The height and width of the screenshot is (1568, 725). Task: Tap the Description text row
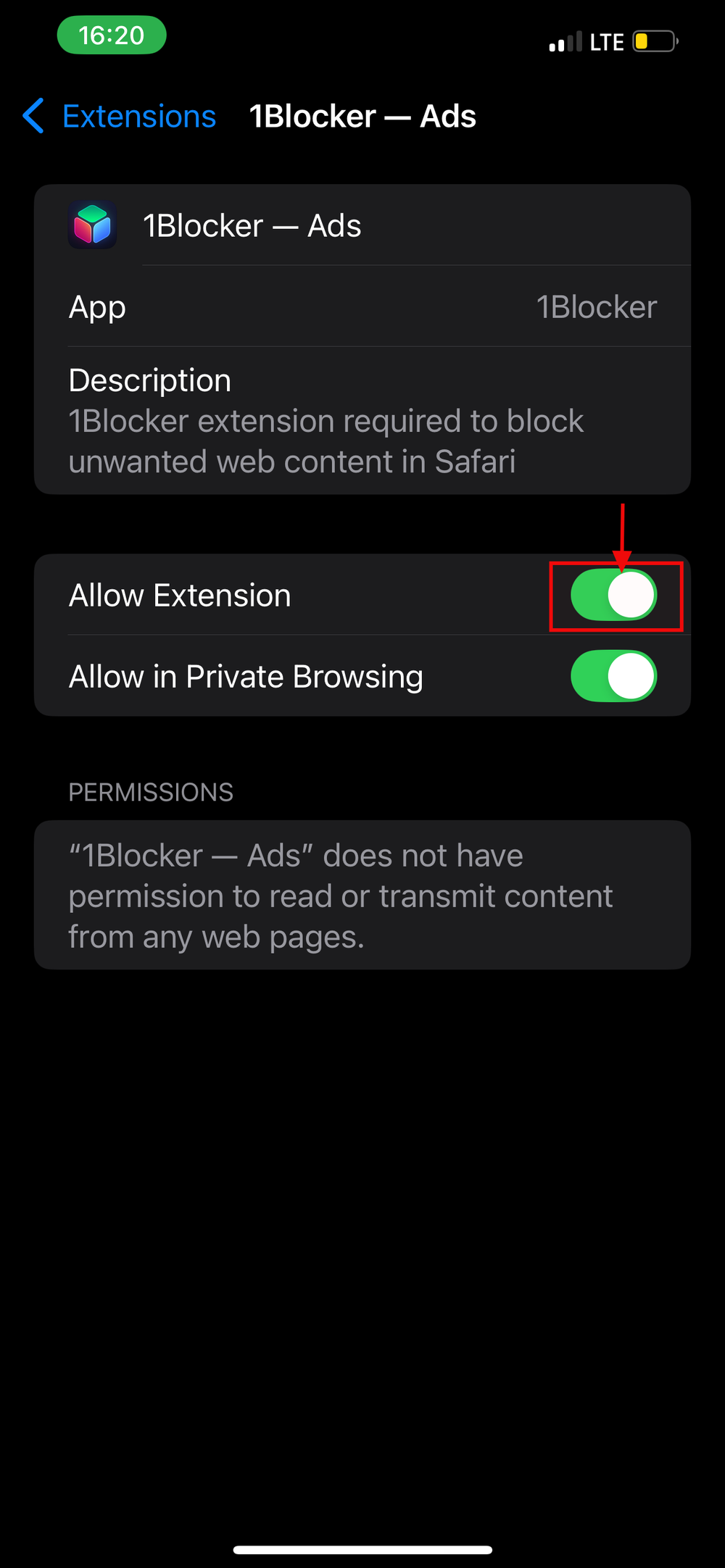point(362,420)
